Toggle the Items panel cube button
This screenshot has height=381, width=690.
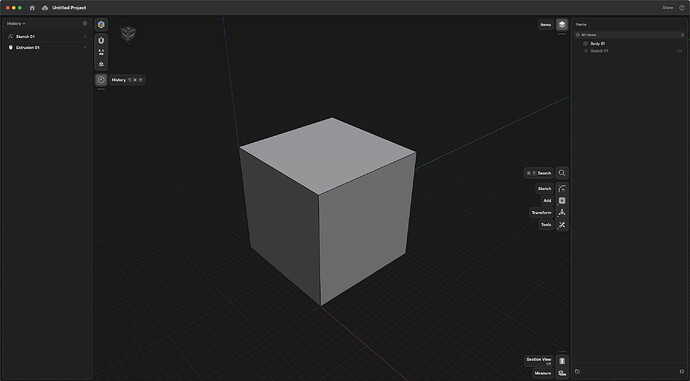point(562,25)
